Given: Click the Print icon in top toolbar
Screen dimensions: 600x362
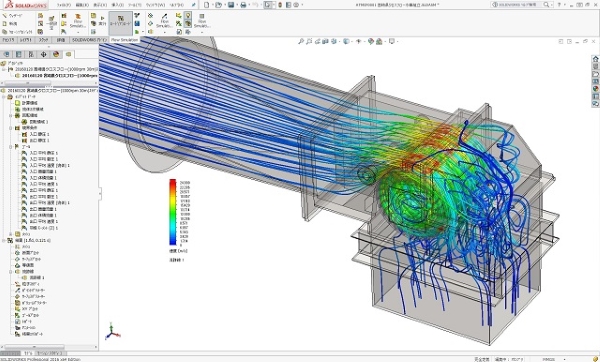Looking at the screenshot, I should pos(243,5).
